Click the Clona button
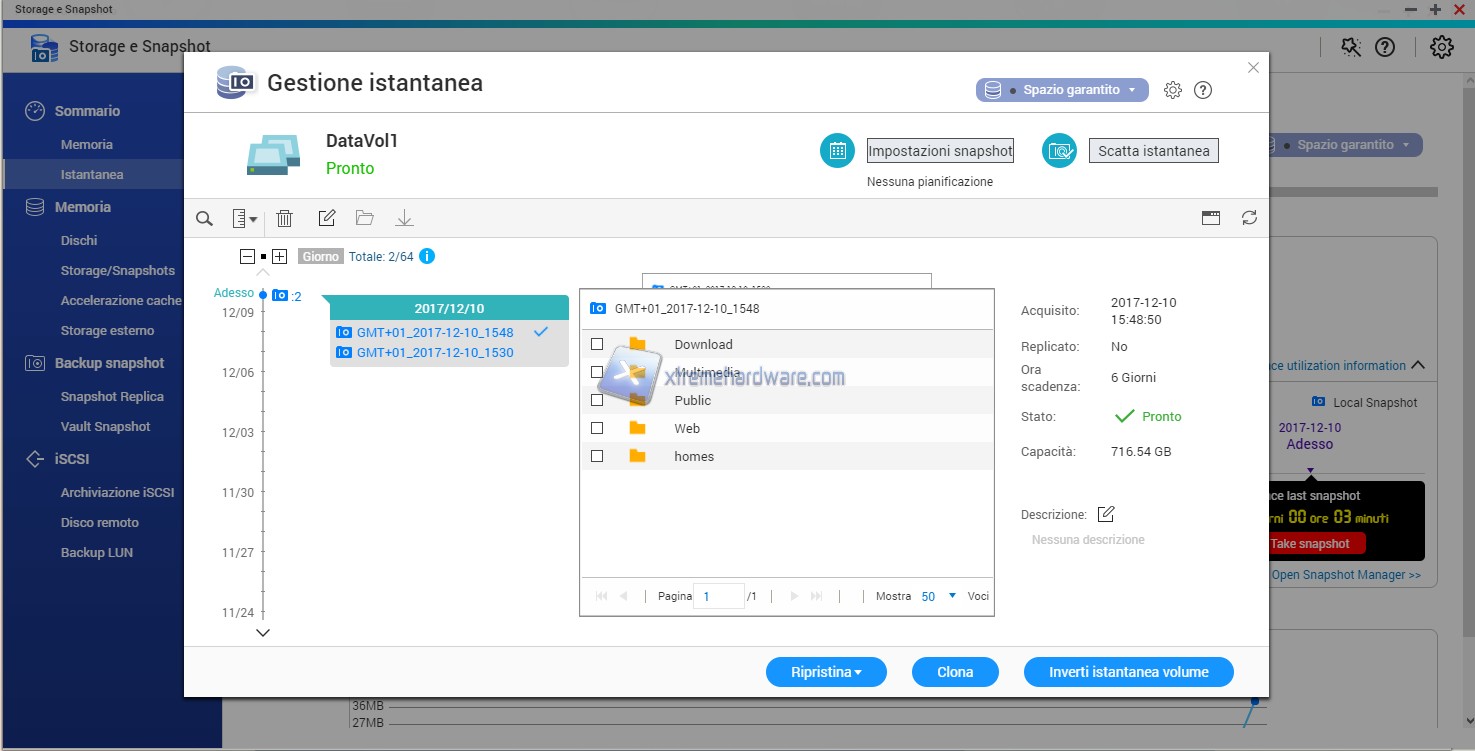1475x751 pixels. pyautogui.click(x=955, y=672)
